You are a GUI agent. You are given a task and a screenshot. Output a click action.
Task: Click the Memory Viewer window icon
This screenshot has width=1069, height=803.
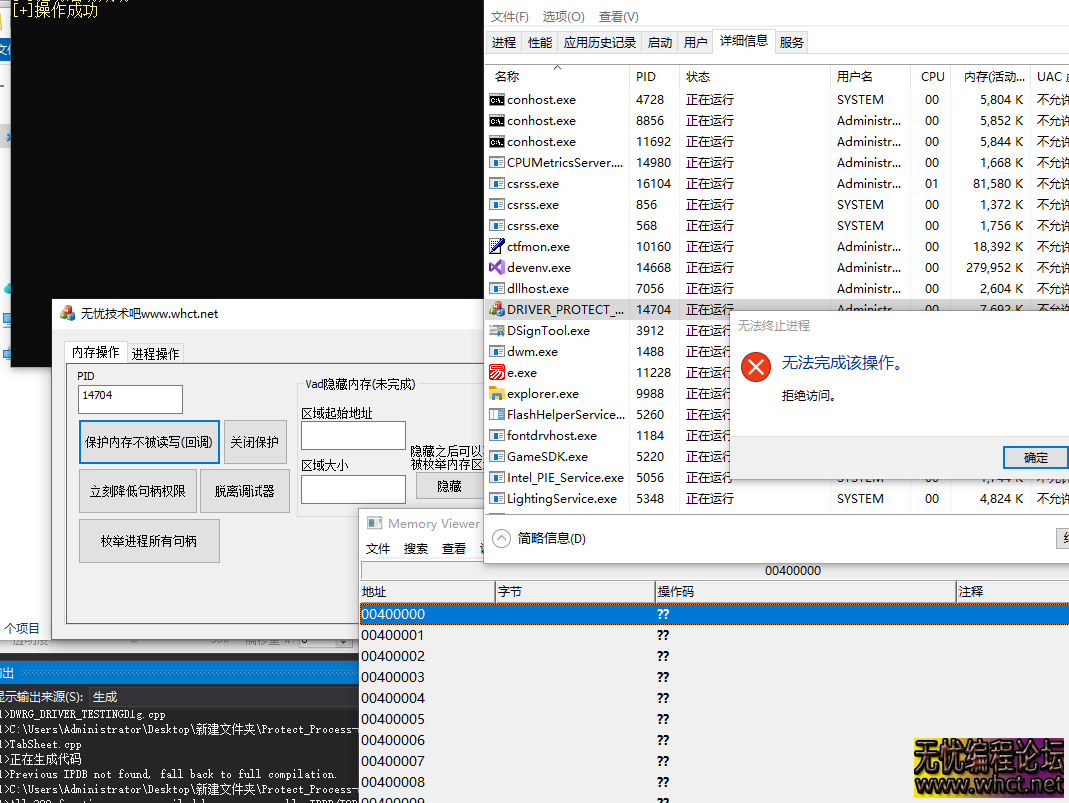375,523
